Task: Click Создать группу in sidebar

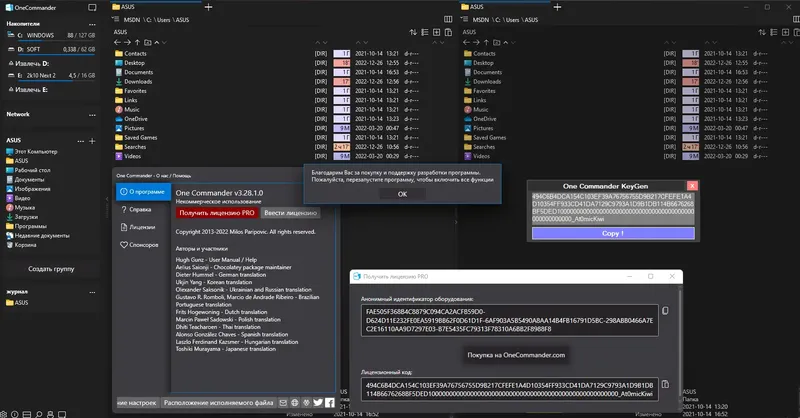Action: (x=51, y=268)
